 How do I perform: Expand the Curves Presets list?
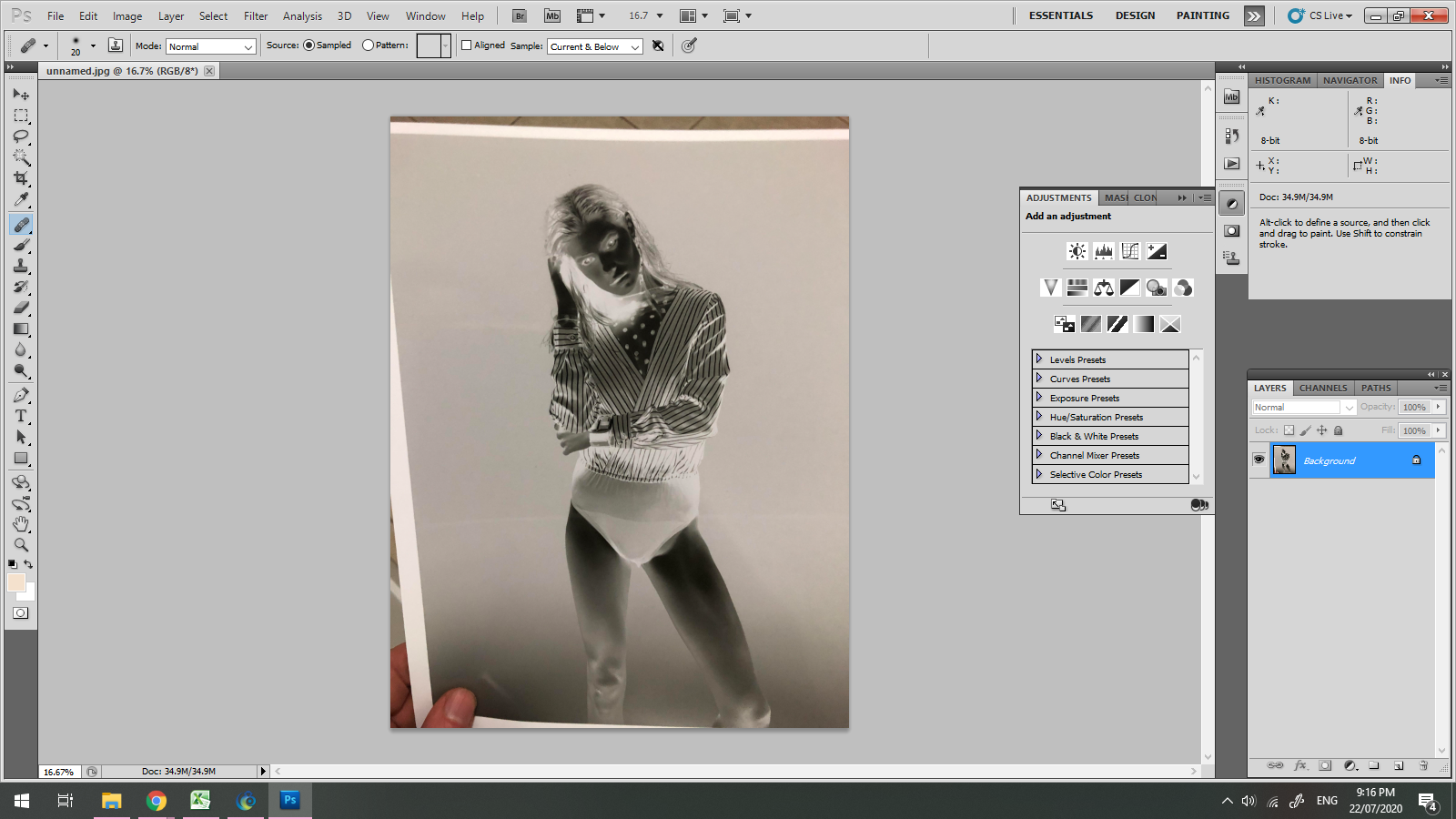(1039, 379)
